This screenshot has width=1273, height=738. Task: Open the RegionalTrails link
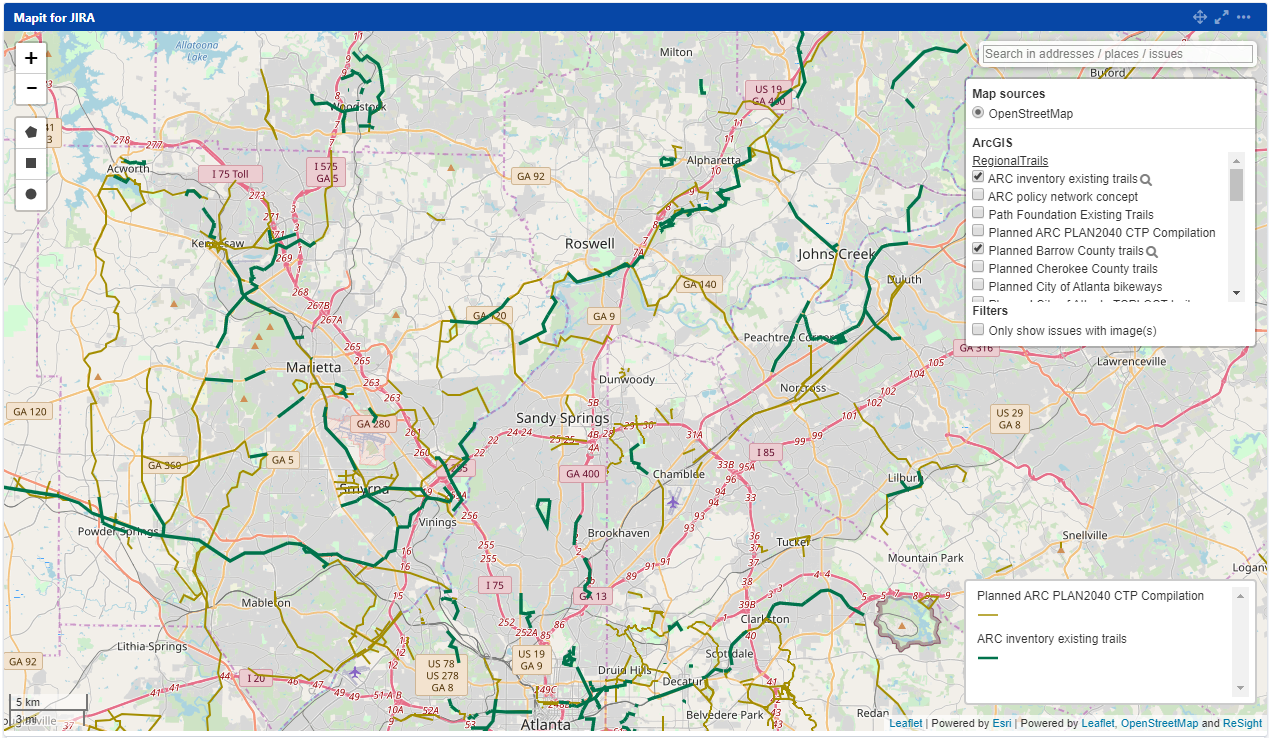(1010, 160)
